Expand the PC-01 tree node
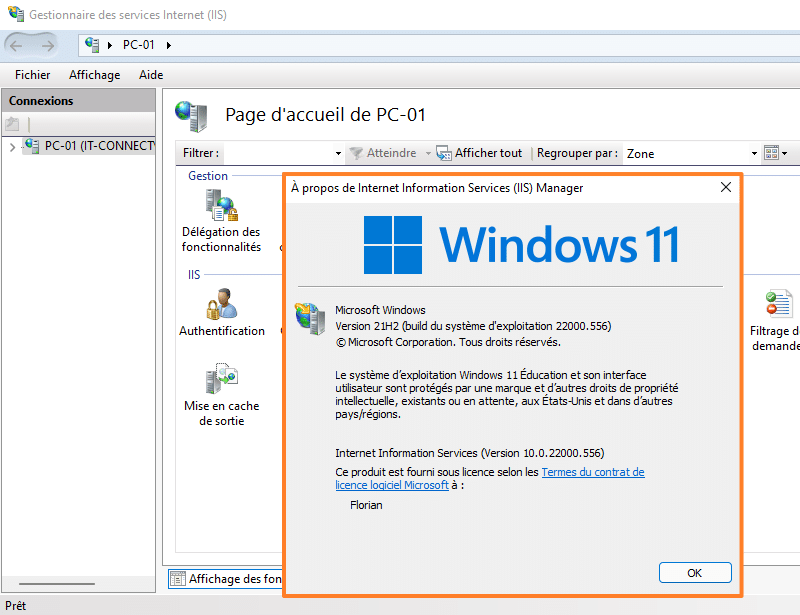The width and height of the screenshot is (800, 615). point(12,147)
